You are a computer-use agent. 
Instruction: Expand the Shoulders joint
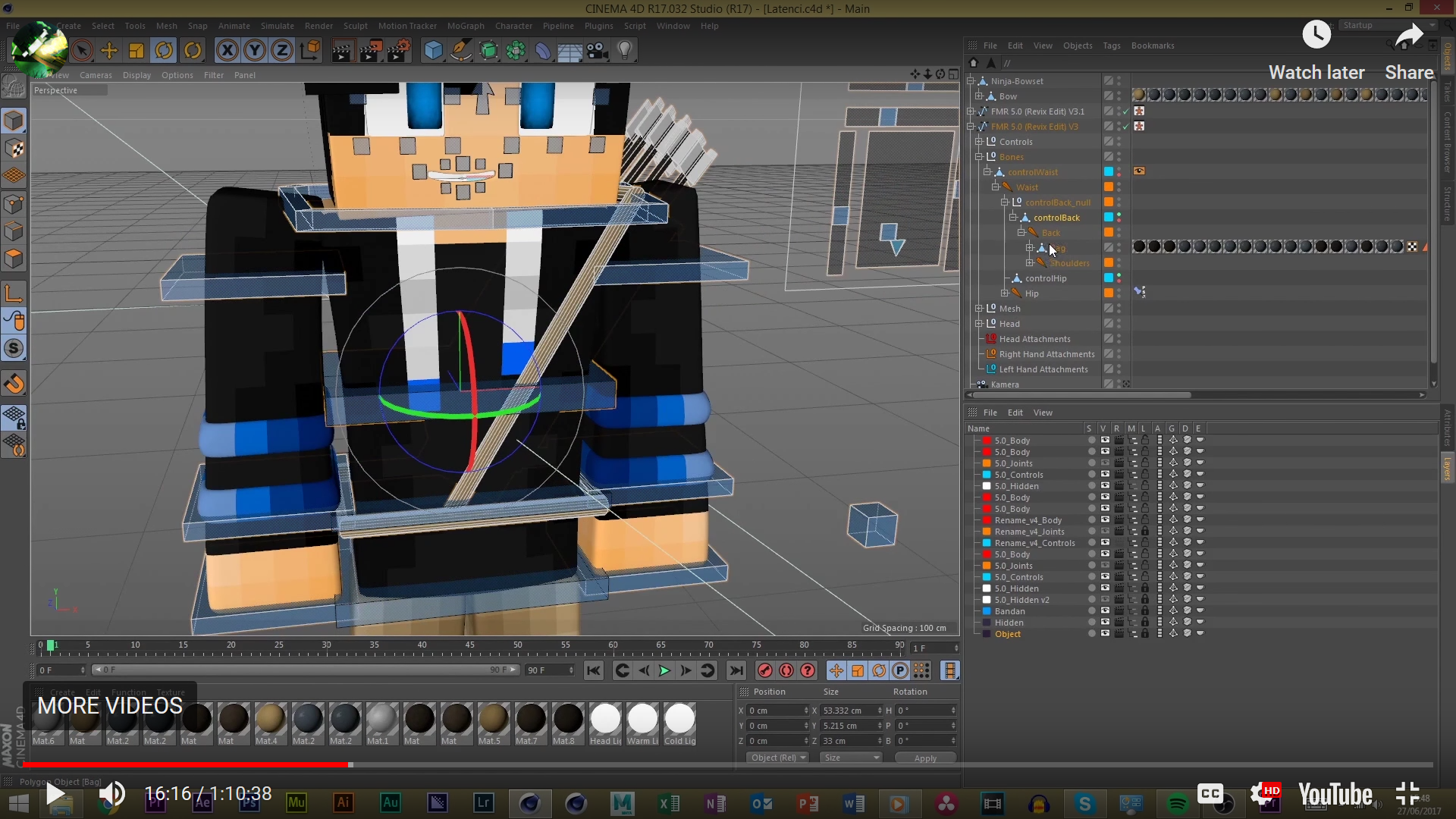[x=1030, y=263]
